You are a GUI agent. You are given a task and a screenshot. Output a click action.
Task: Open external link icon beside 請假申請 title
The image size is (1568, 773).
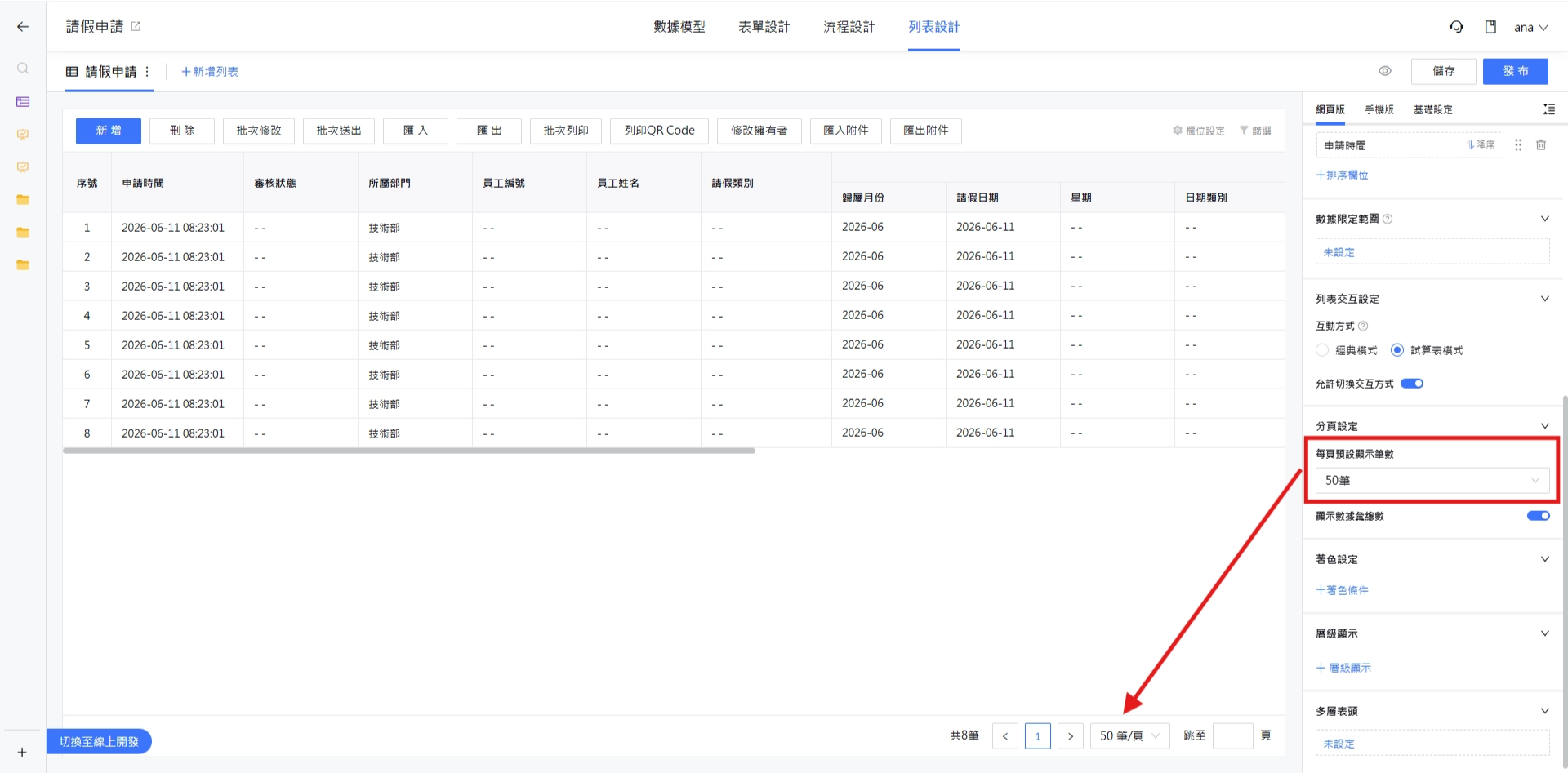coord(136,26)
